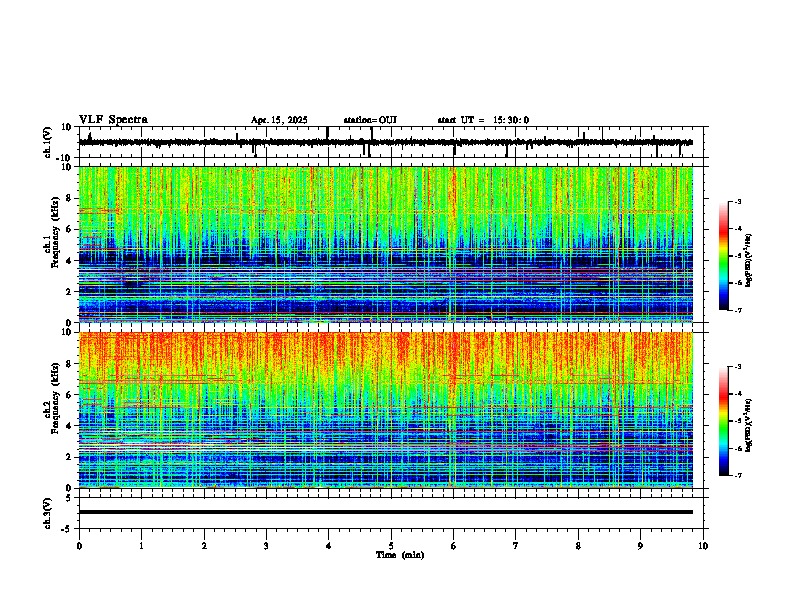
Task: Click the time axis tick label "9"
Action: pos(640,546)
